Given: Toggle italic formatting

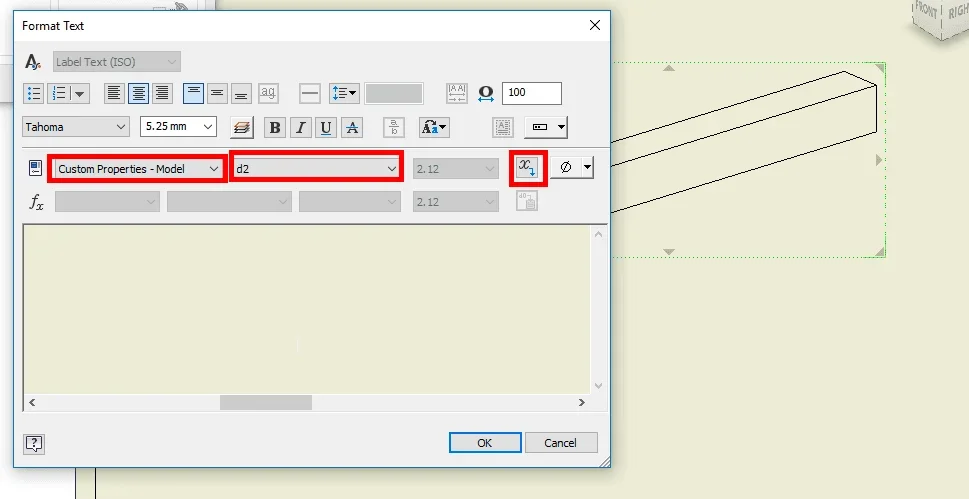Looking at the screenshot, I should pyautogui.click(x=300, y=128).
